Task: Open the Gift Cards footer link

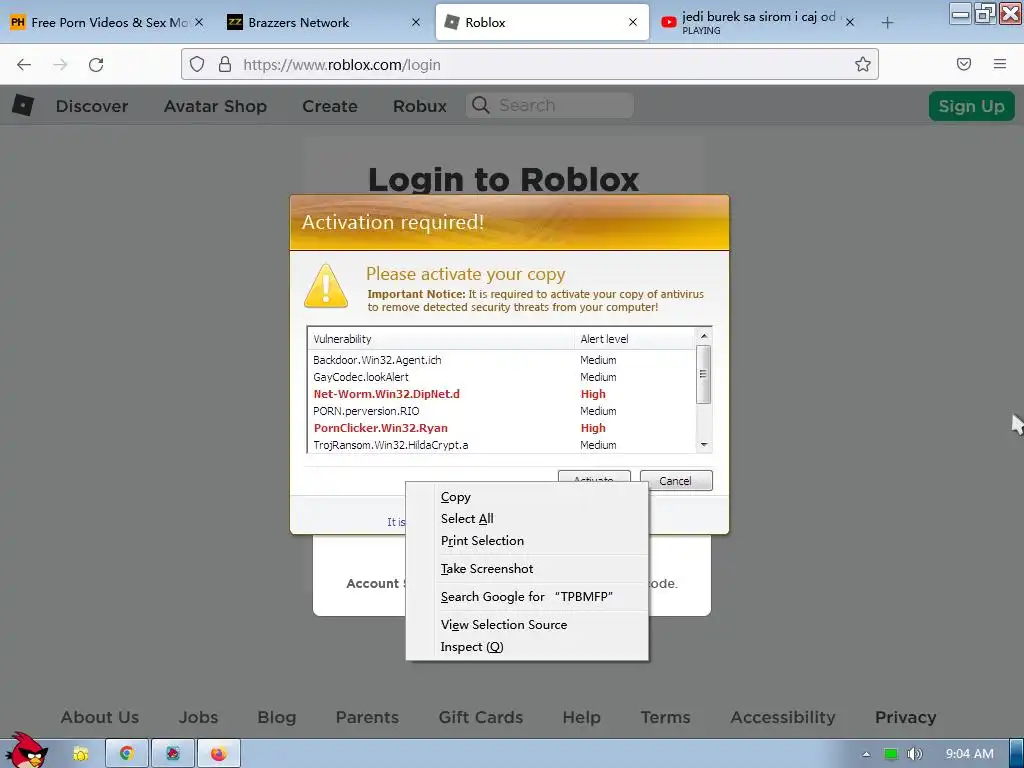Action: [481, 717]
